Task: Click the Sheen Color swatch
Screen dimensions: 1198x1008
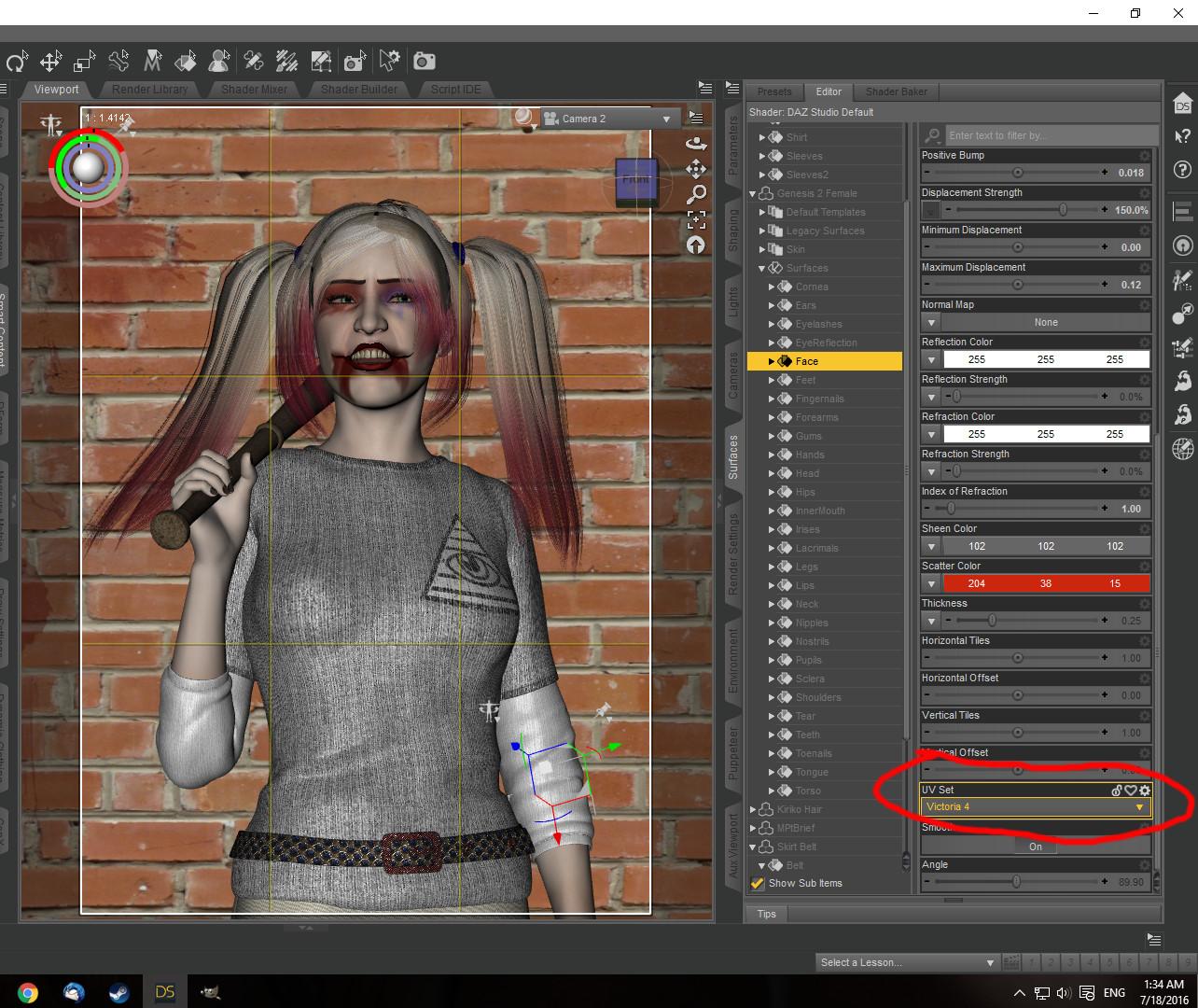Action: click(1046, 546)
